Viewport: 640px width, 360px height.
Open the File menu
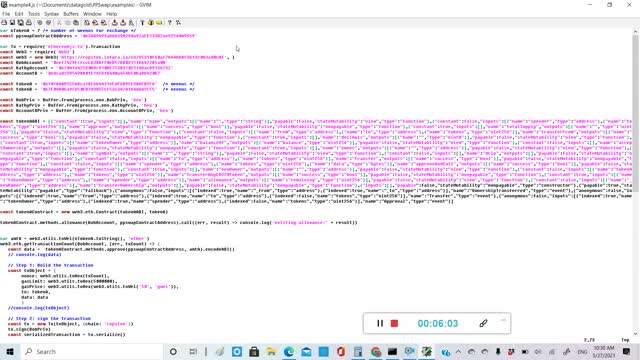point(6,14)
